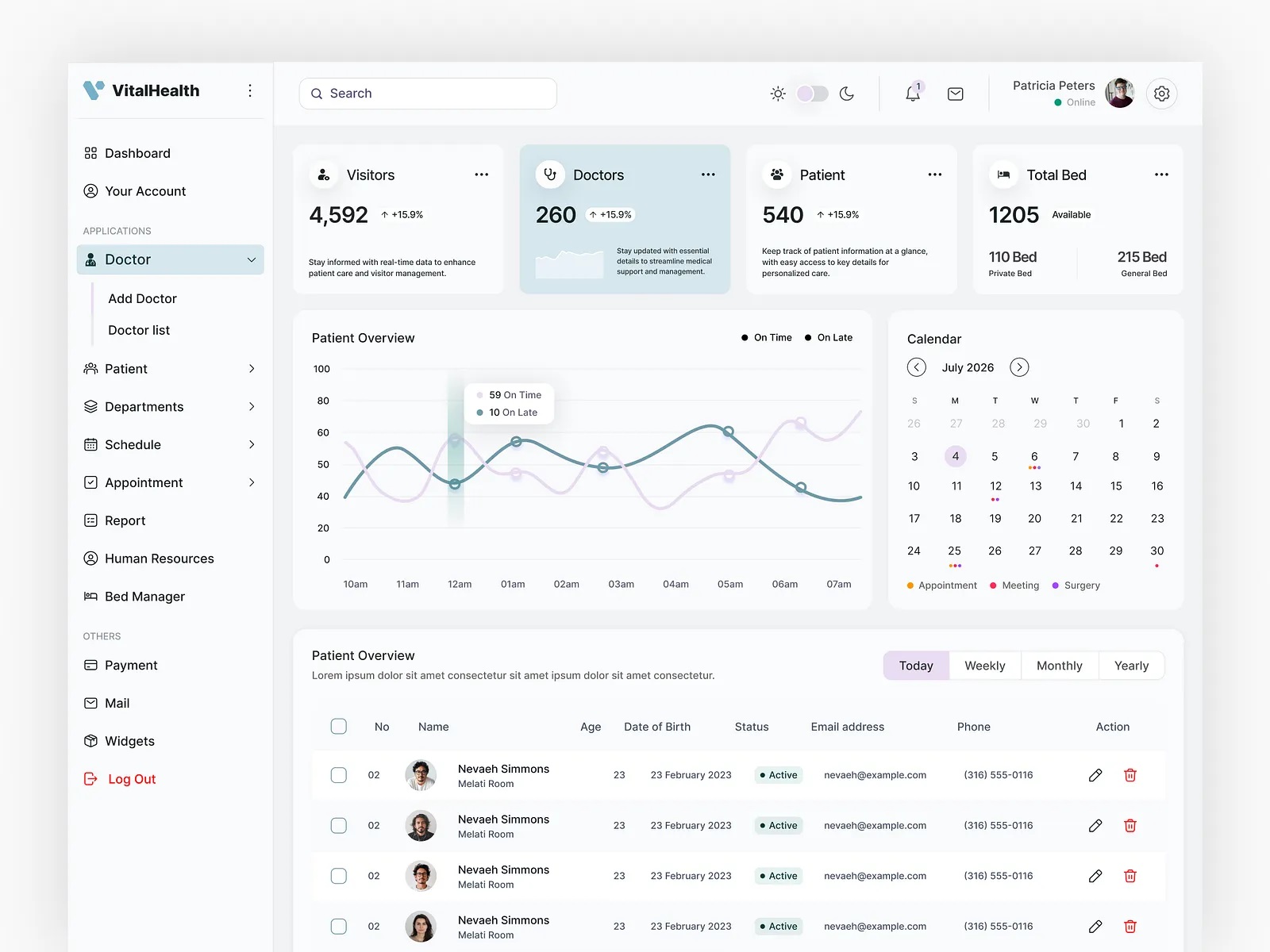Open Patient card three-dot menu
This screenshot has height=952, width=1270.
point(935,175)
